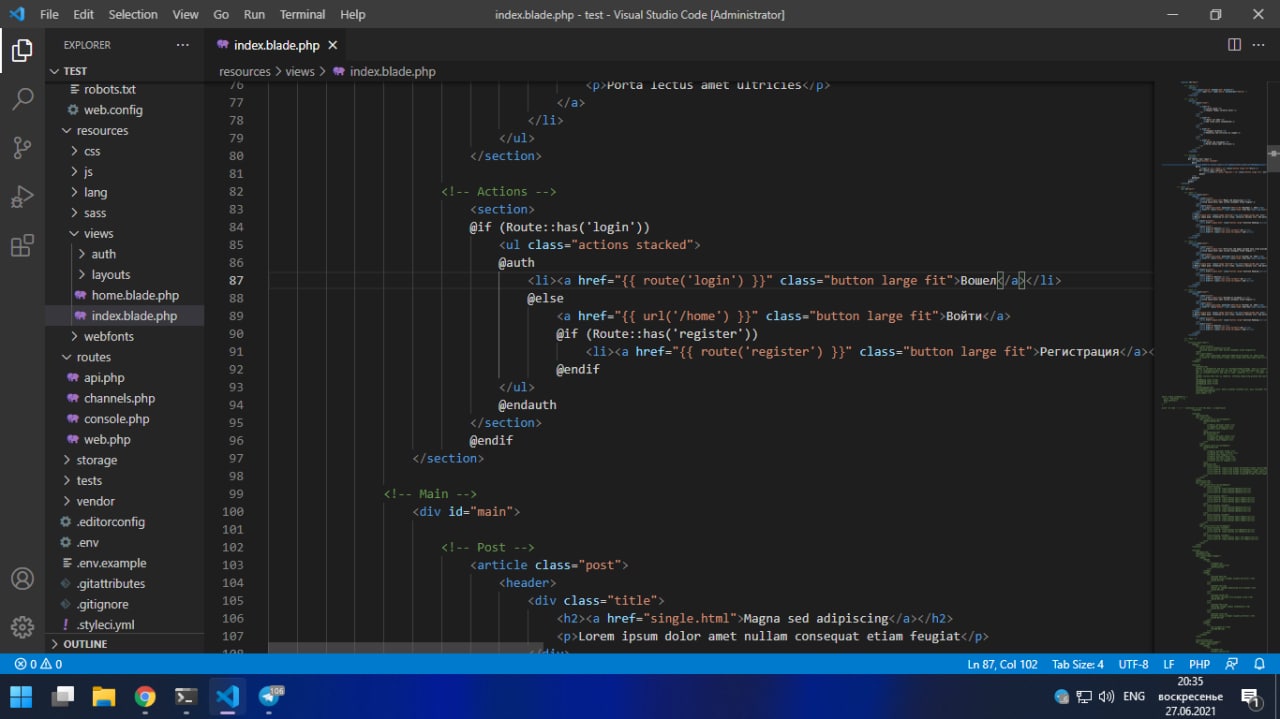The height and width of the screenshot is (719, 1280).
Task: Collapse the routes folder
Action: click(93, 357)
